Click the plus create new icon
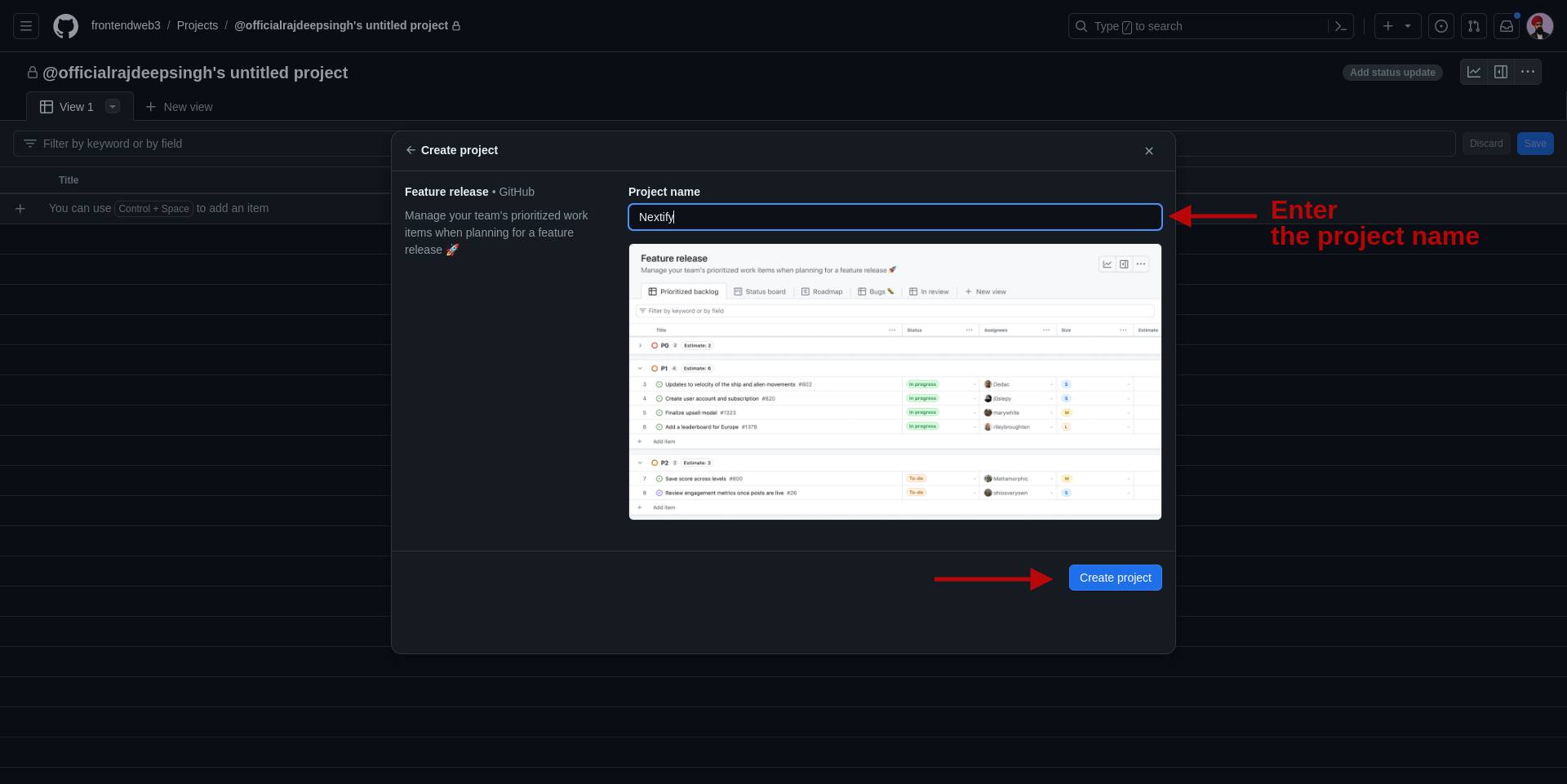This screenshot has height=784, width=1567. (1388, 26)
